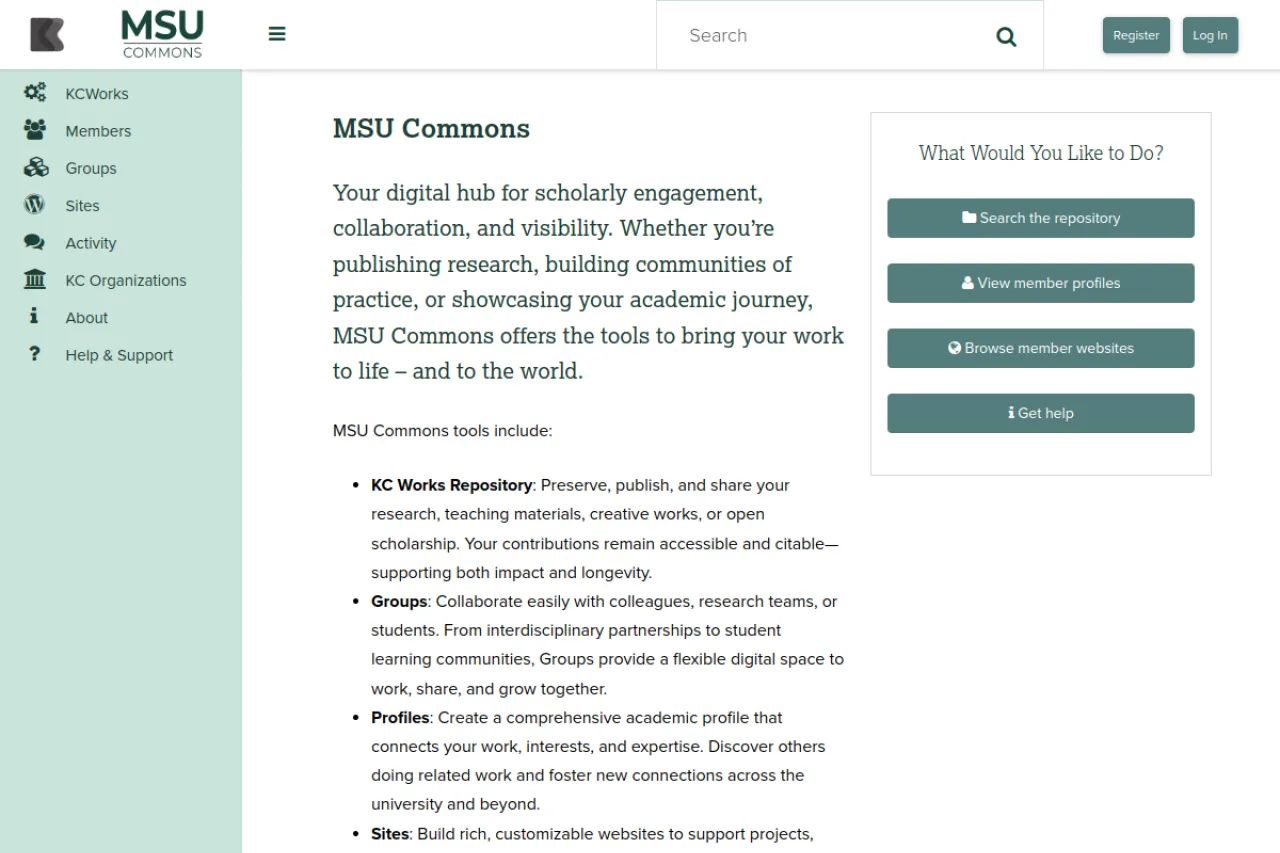Viewport: 1280px width, 853px height.
Task: Click the Get help button
Action: coord(1040,413)
